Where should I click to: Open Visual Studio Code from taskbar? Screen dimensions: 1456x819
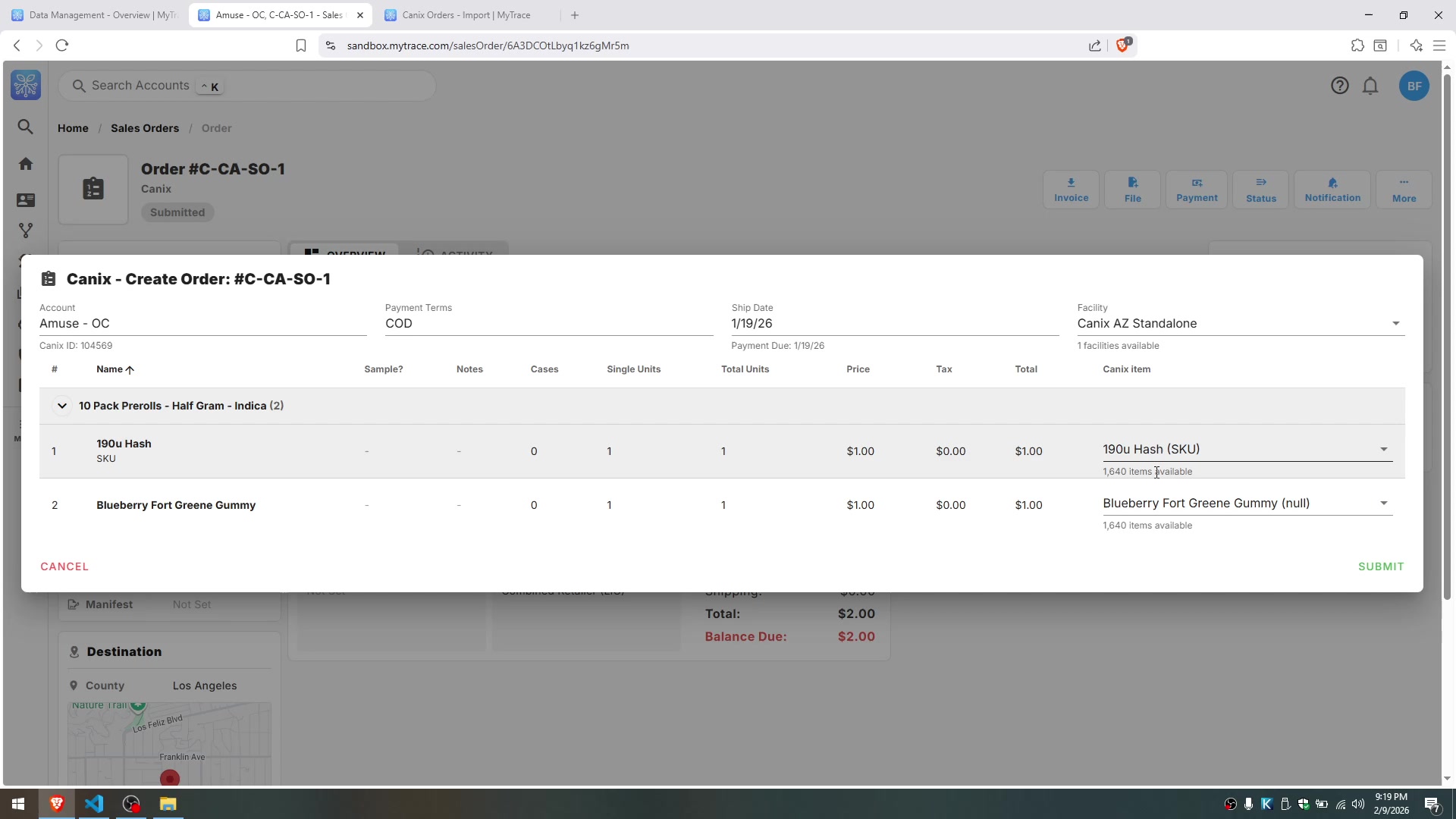(x=94, y=804)
